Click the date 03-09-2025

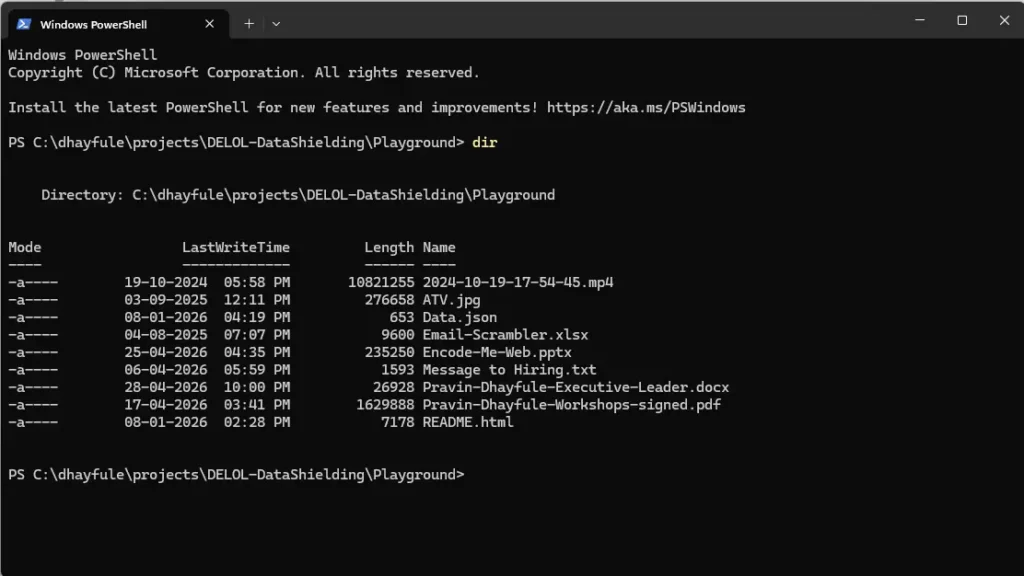coord(166,300)
